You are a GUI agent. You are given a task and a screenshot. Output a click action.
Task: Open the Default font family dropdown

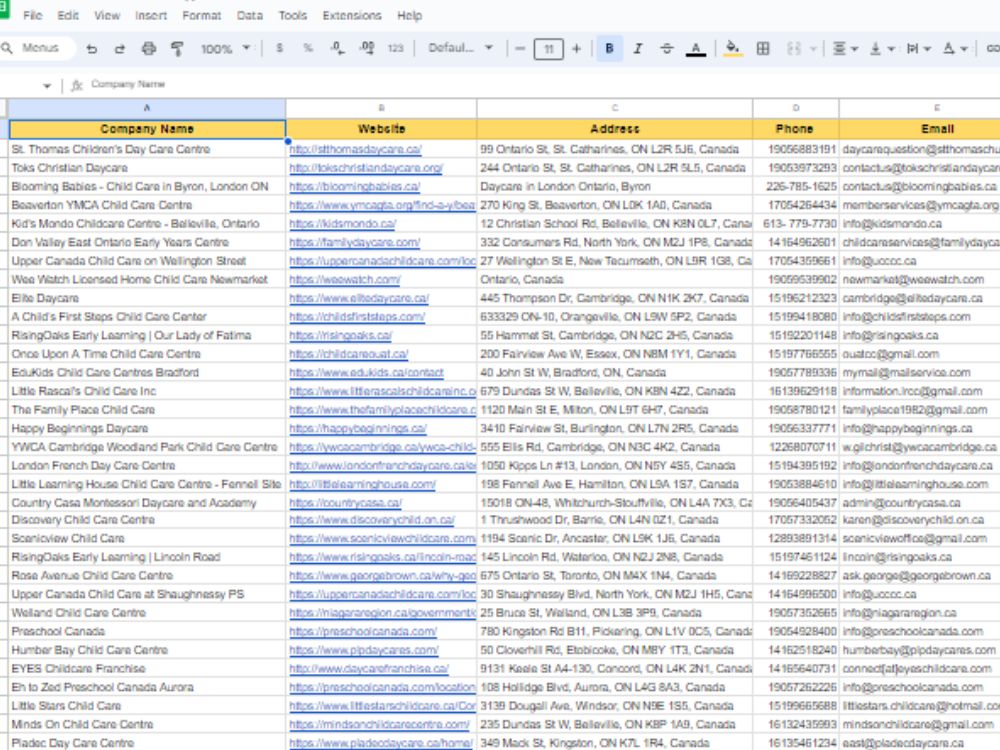460,48
